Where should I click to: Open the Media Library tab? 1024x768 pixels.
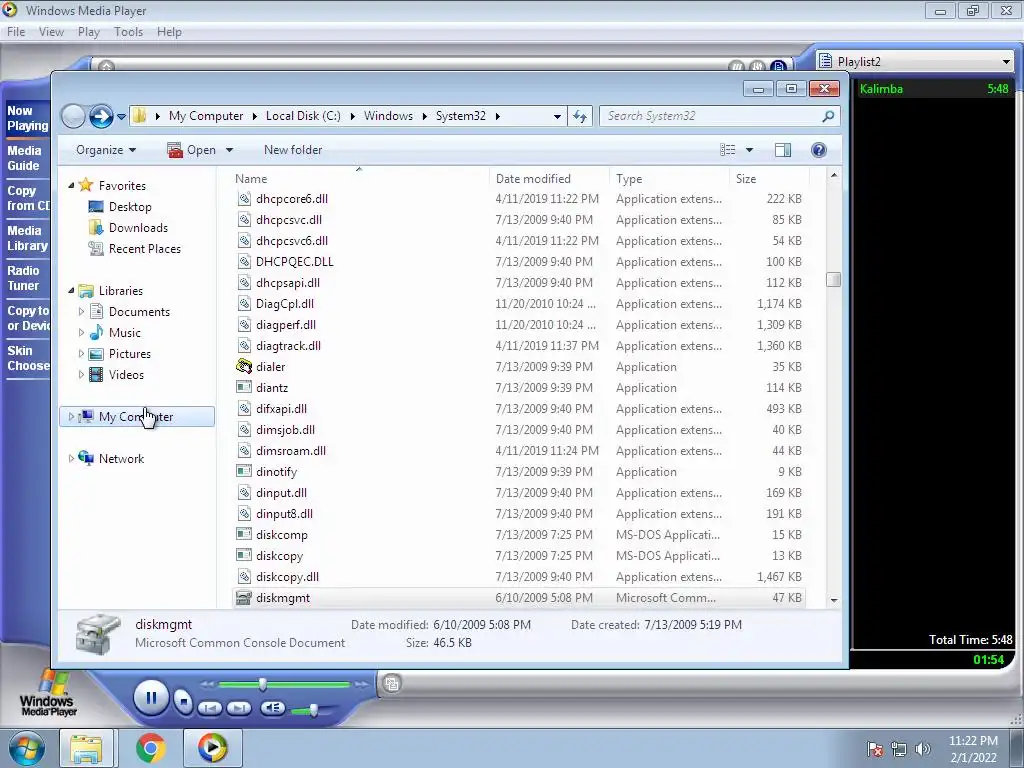[x=26, y=238]
